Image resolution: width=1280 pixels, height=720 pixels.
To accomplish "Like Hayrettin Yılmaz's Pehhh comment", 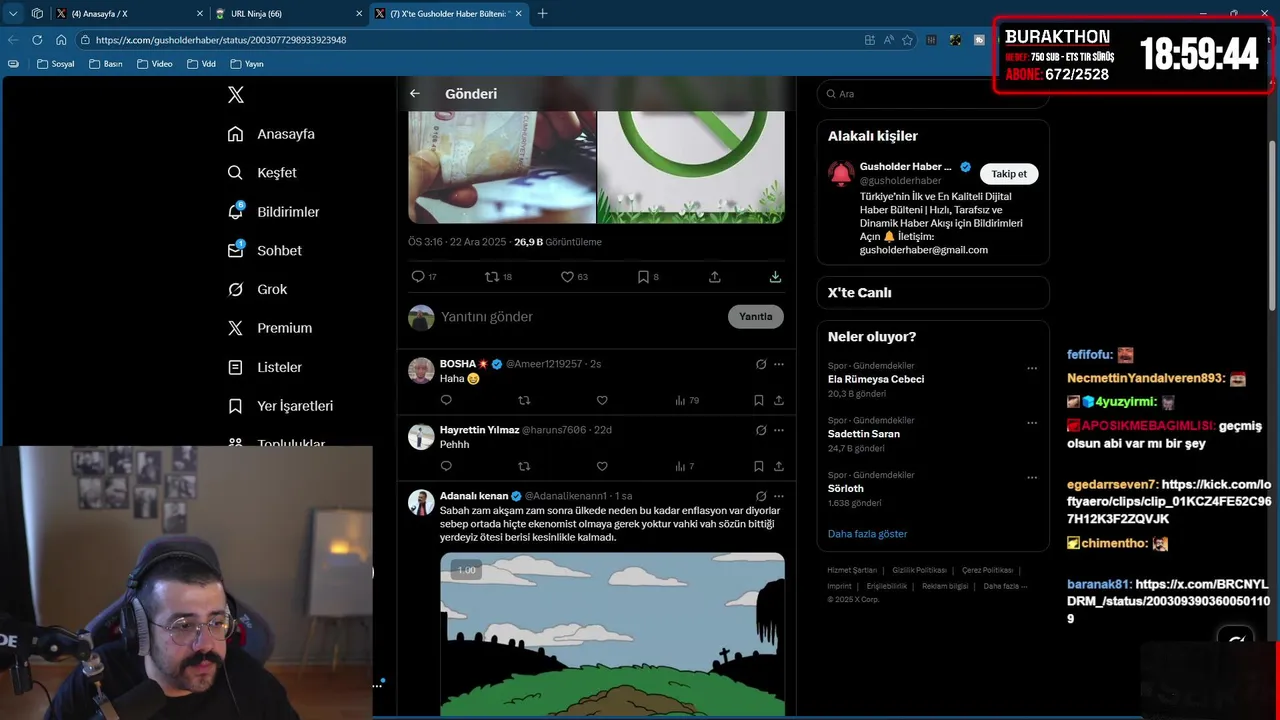I will click(x=602, y=466).
